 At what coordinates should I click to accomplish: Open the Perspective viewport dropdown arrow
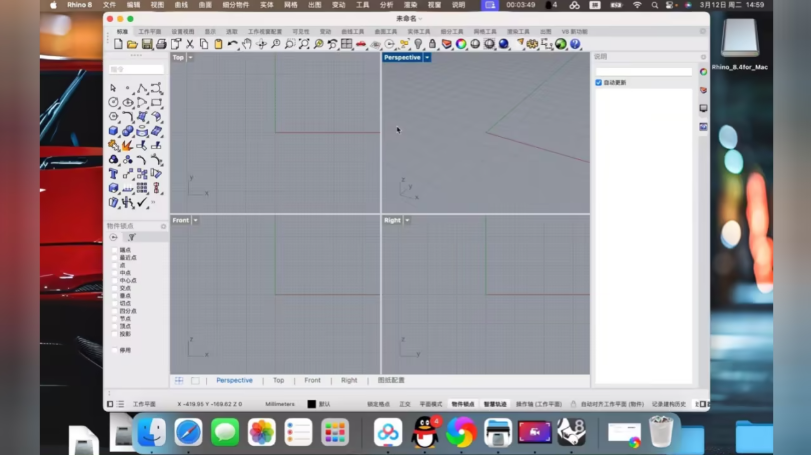click(x=427, y=57)
